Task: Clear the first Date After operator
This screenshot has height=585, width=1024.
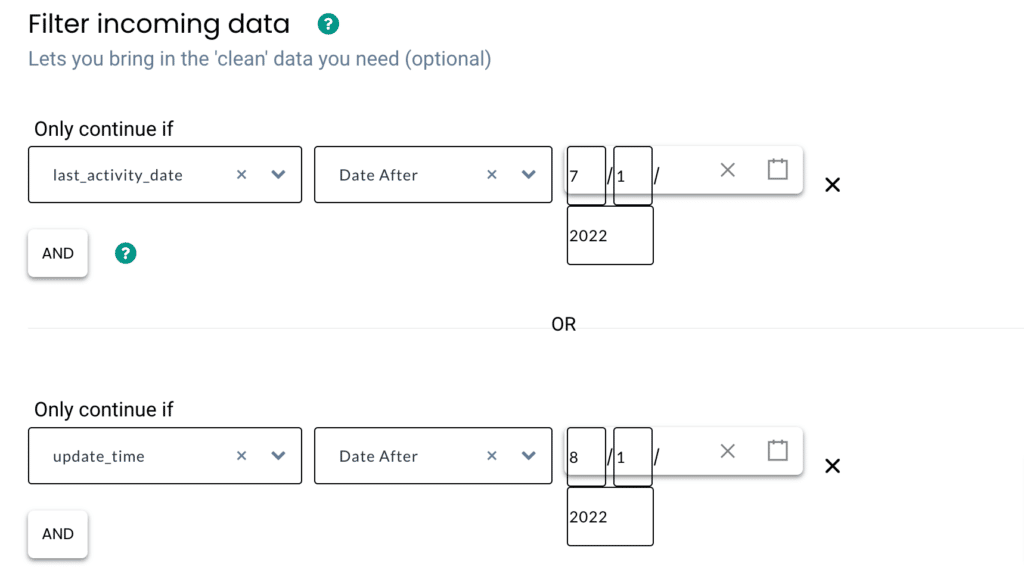Action: (x=491, y=175)
